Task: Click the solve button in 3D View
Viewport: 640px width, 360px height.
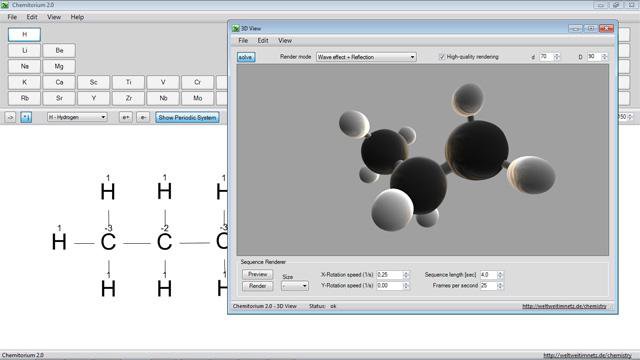Action: [x=246, y=57]
